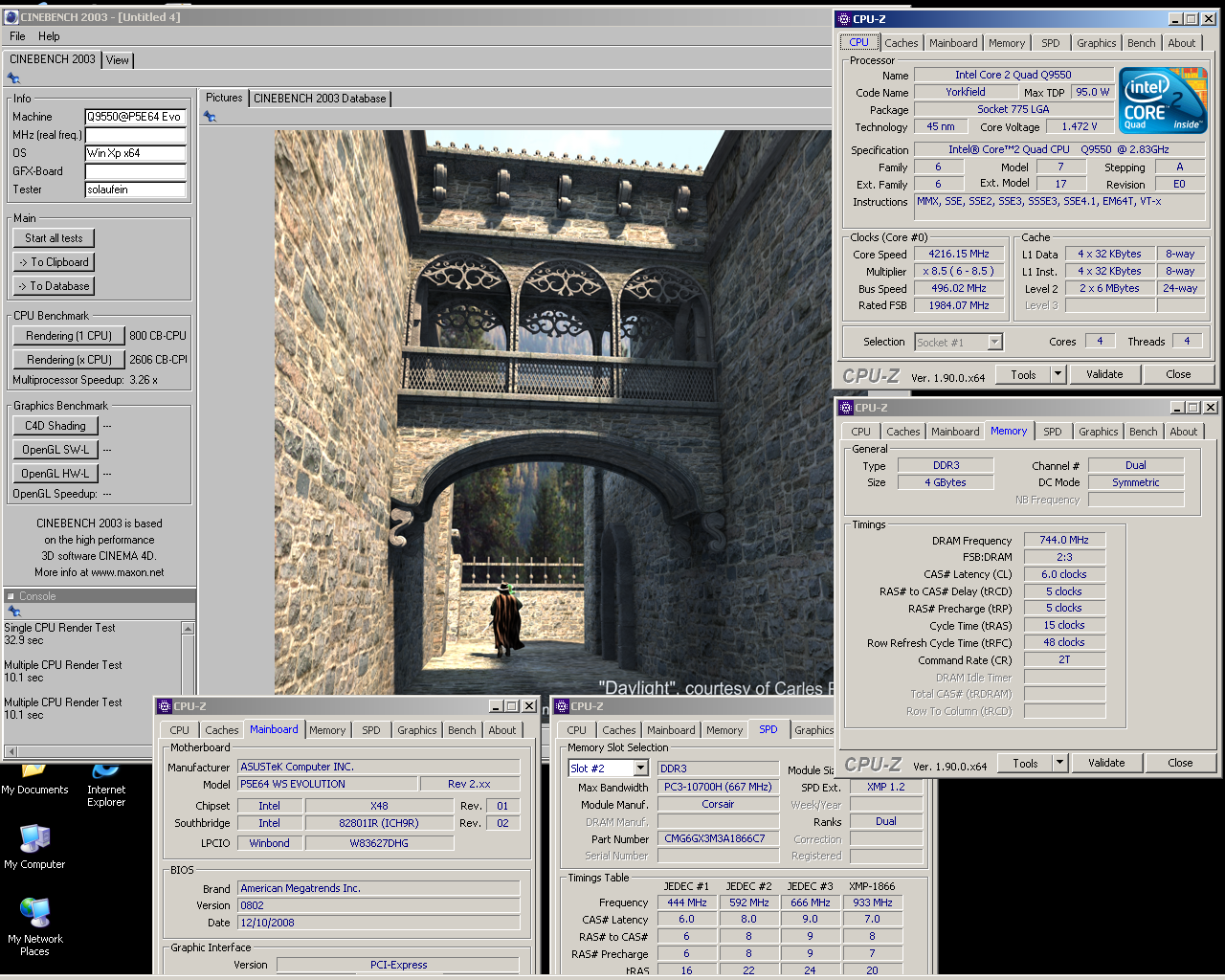Screen dimensions: 1225x980
Task: Click the pin icon under Pictures tab
Action: (210, 117)
